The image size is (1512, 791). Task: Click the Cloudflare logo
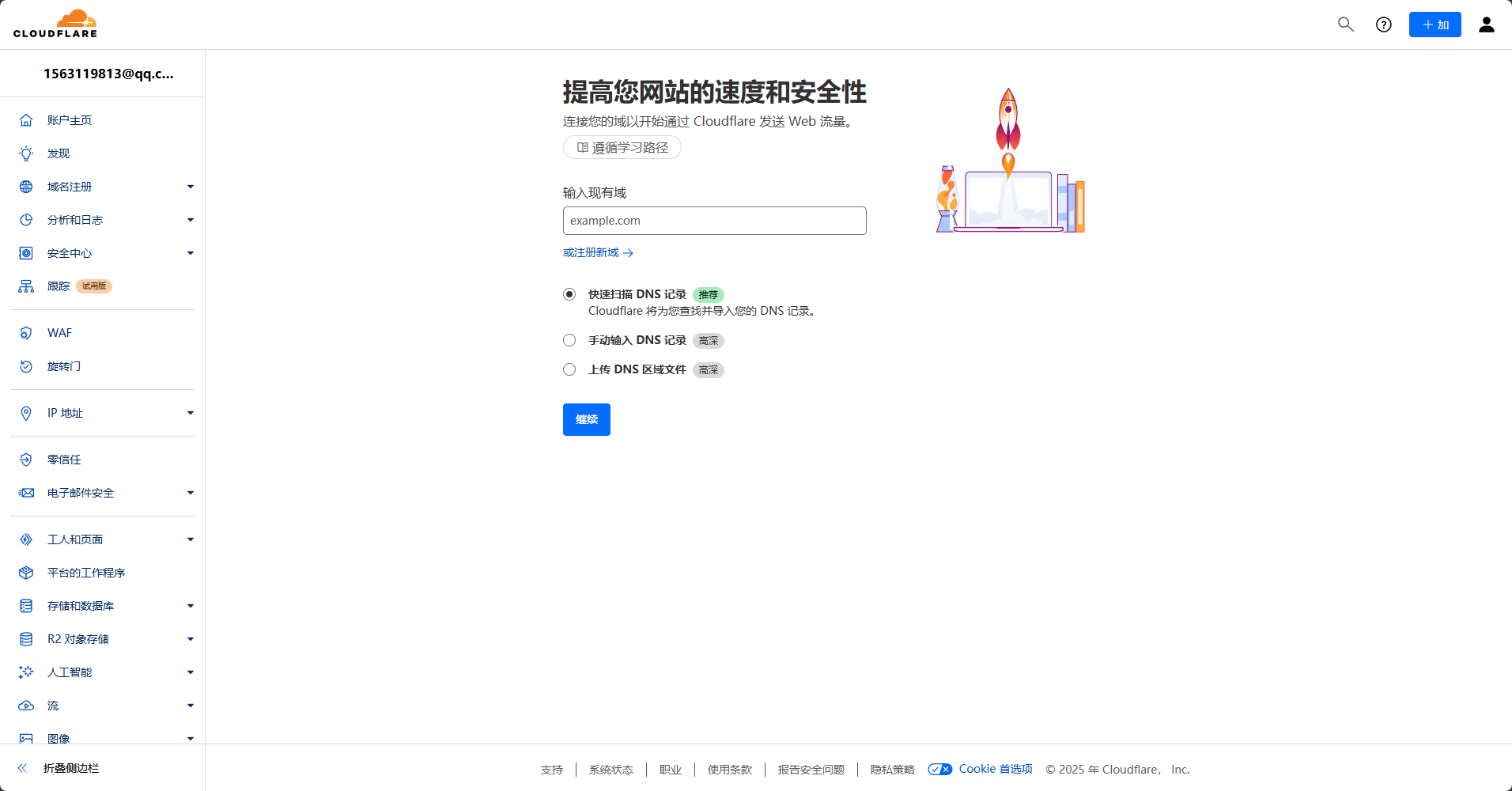(x=55, y=24)
